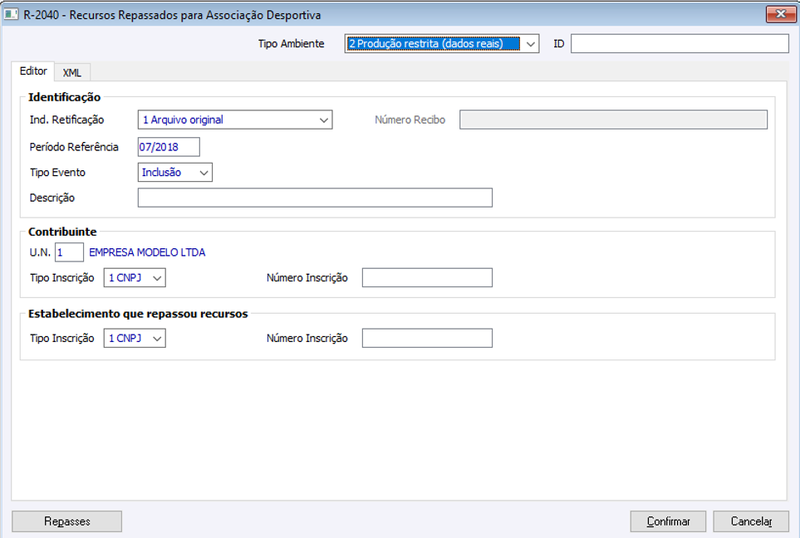This screenshot has width=800, height=538.
Task: Select the EMPRESA MODELO LTDA text
Action: (x=147, y=252)
